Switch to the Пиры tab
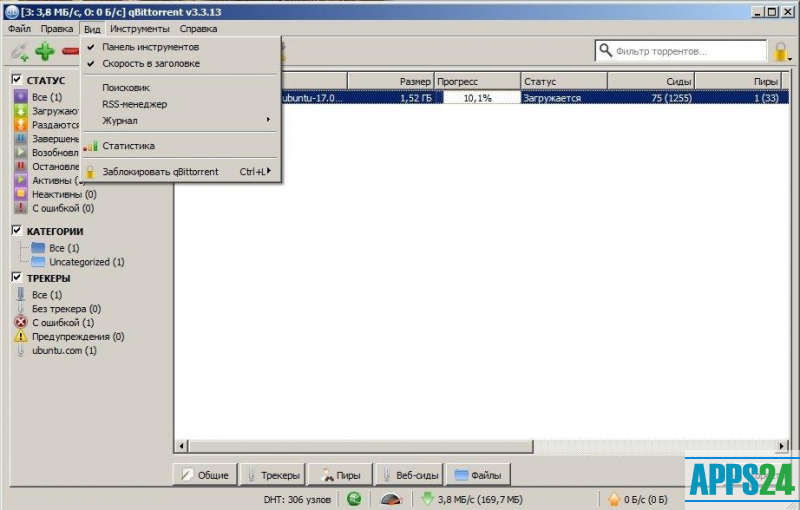This screenshot has width=800, height=510. (x=340, y=475)
